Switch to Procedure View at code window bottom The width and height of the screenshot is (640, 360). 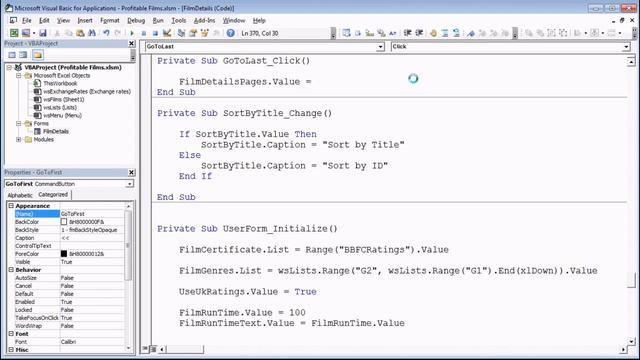(145, 349)
